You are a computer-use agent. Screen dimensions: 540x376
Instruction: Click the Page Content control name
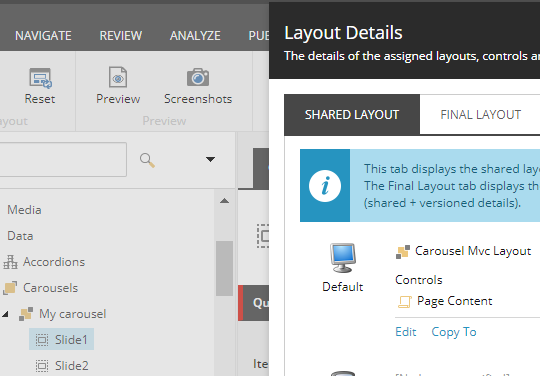[x=455, y=301]
